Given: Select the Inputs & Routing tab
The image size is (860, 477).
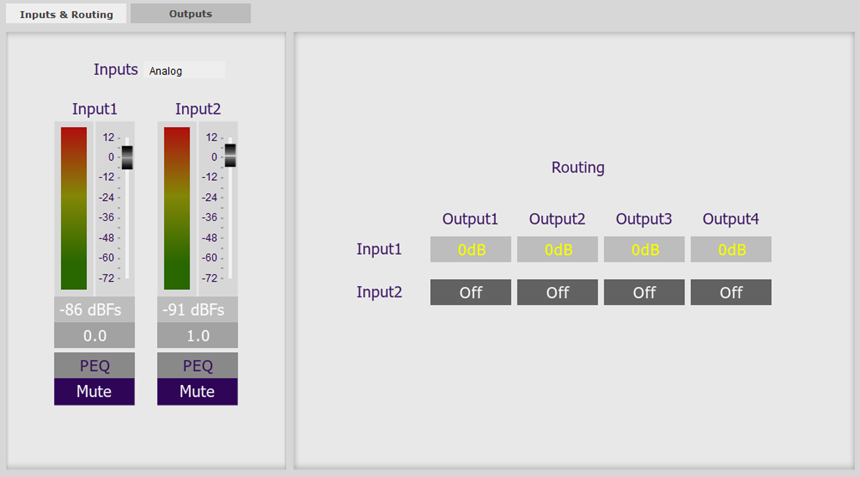Looking at the screenshot, I should point(66,14).
